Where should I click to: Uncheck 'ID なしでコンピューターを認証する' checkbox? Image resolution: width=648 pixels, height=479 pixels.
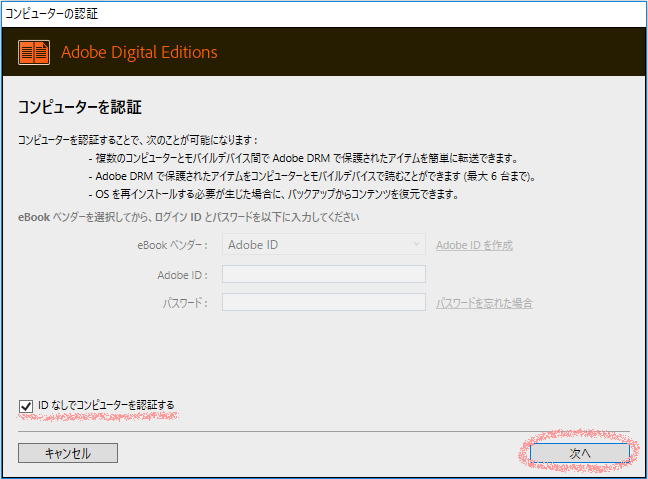tap(26, 406)
